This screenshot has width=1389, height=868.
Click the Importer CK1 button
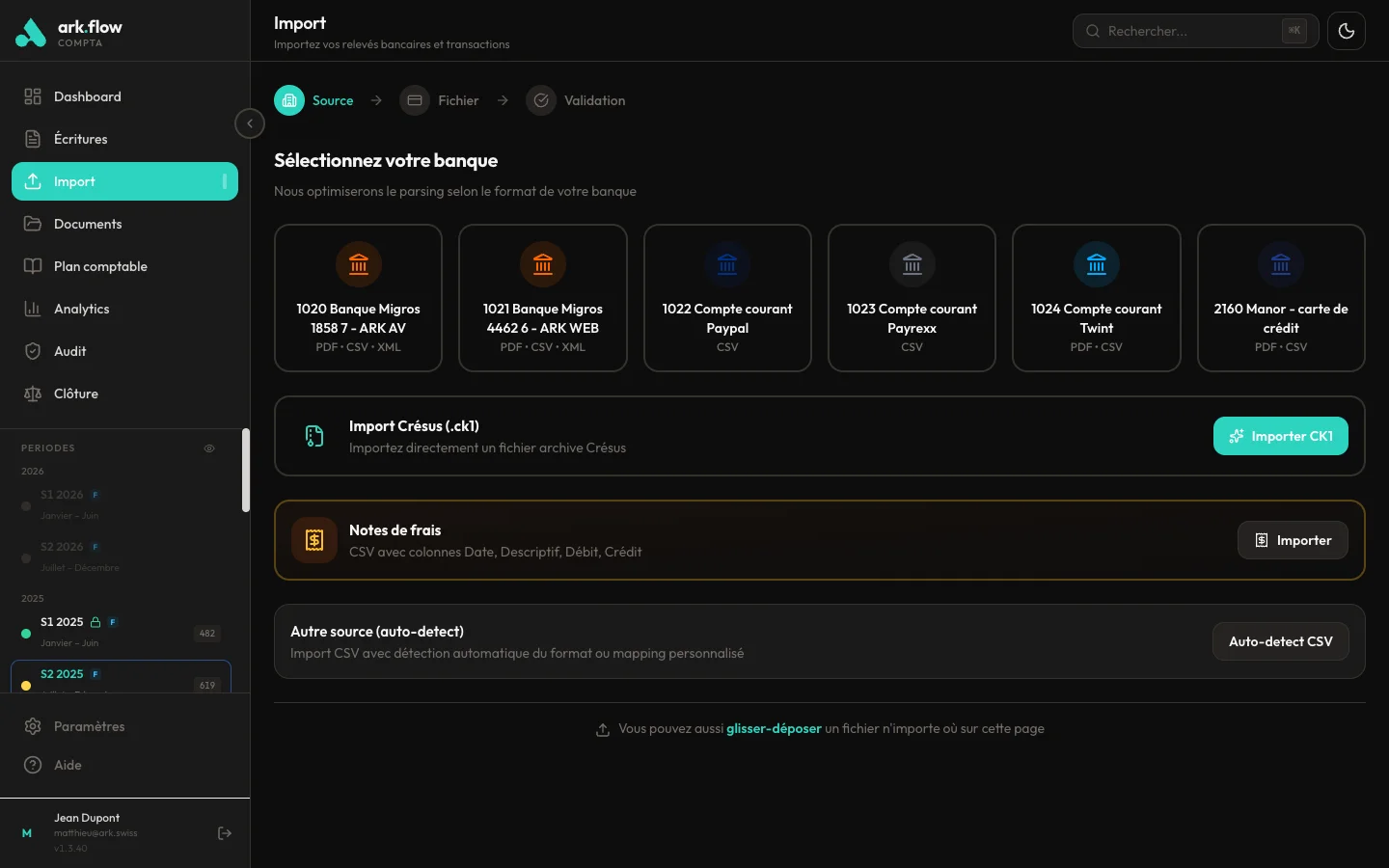1281,436
